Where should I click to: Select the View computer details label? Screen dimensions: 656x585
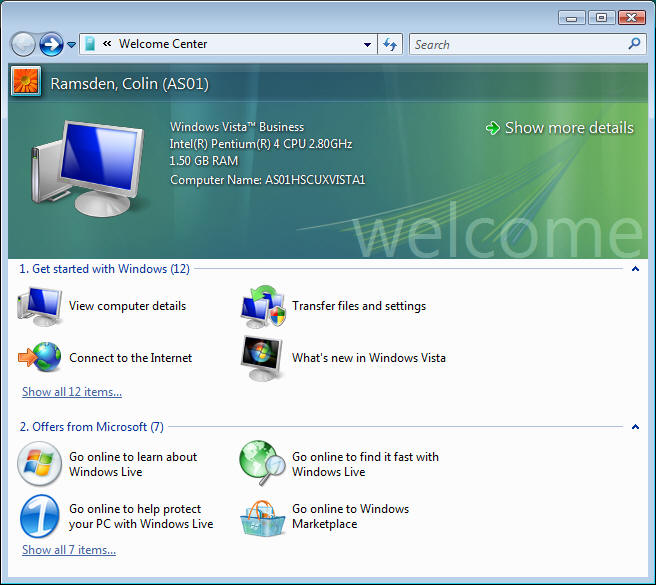pos(127,306)
